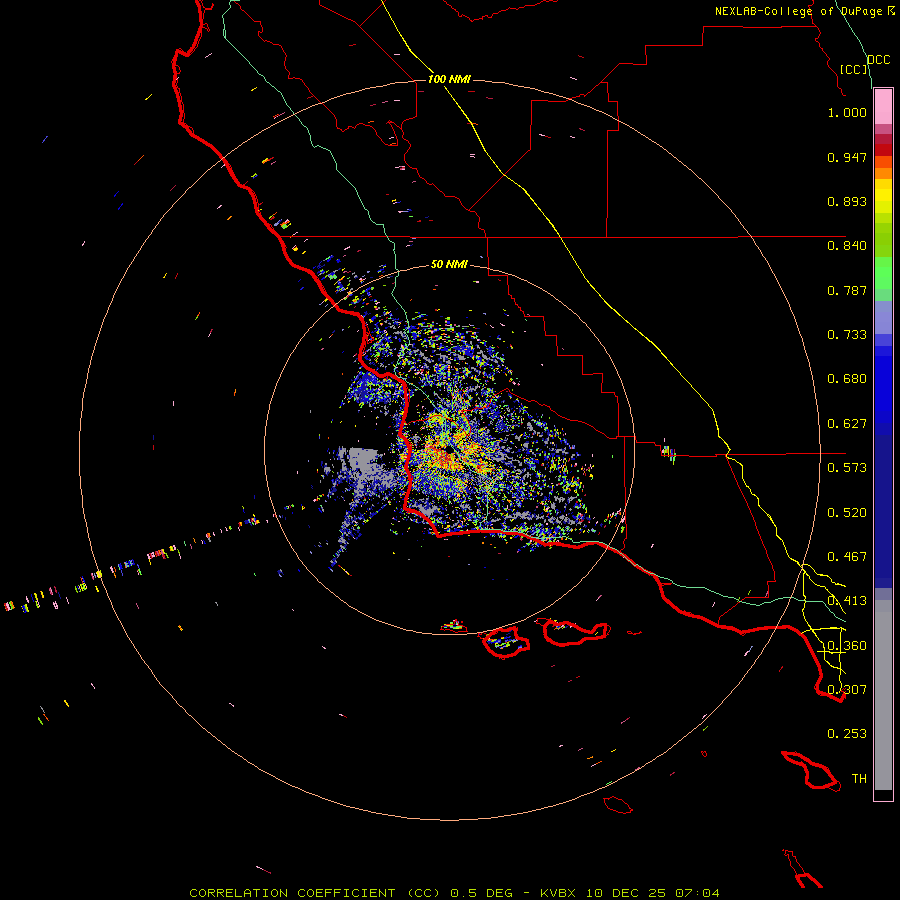
Task: Click the large island outline near the legend's TH label
Action: [x=810, y=770]
